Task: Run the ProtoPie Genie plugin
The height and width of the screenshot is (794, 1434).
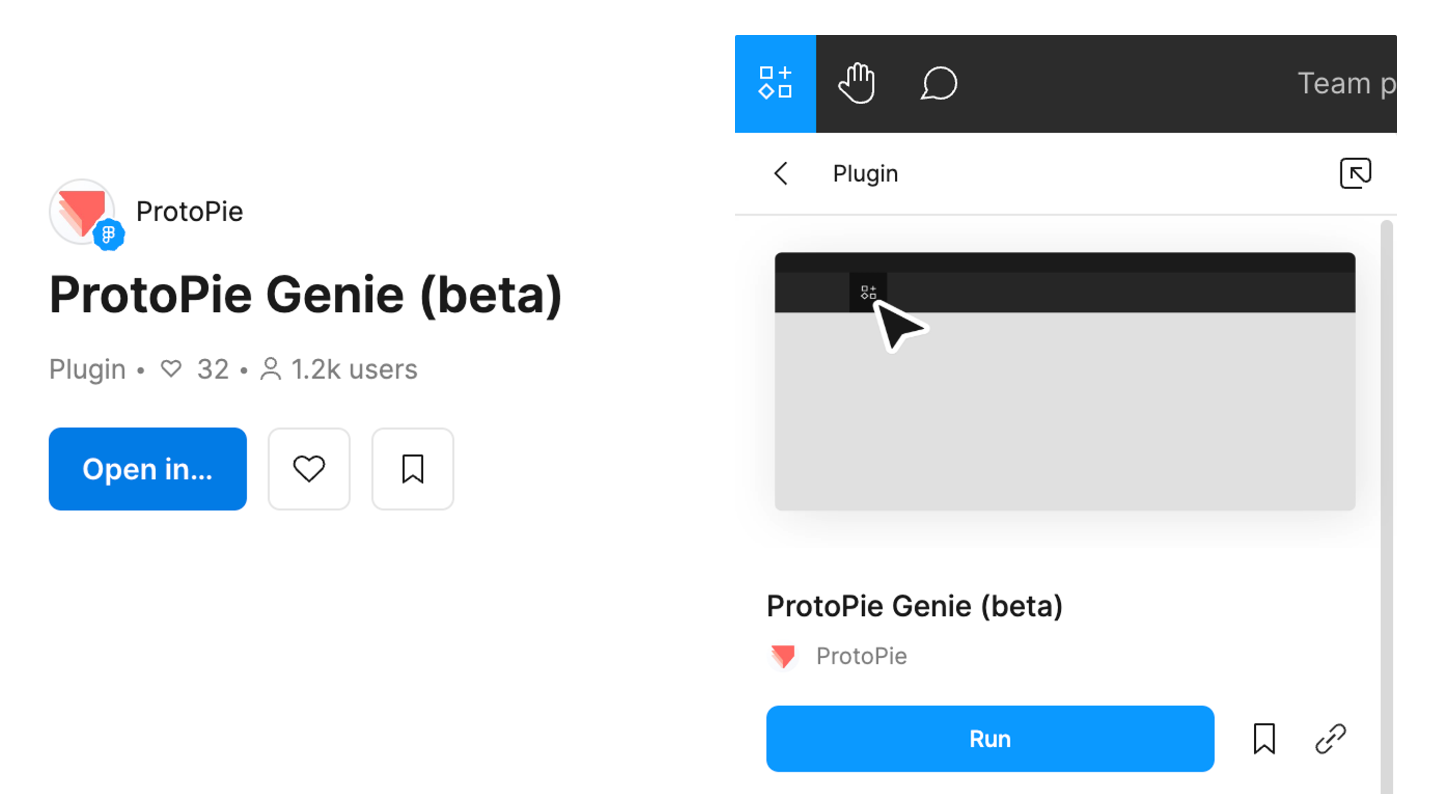Action: coord(990,738)
